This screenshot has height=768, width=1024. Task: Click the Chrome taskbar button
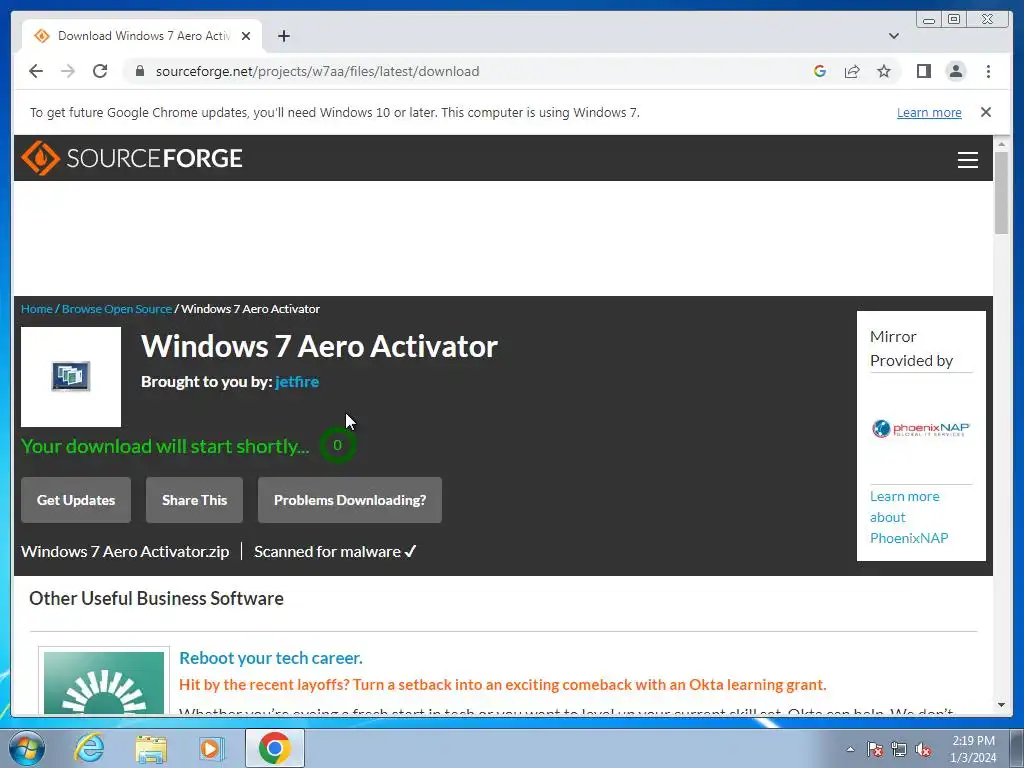coord(274,748)
